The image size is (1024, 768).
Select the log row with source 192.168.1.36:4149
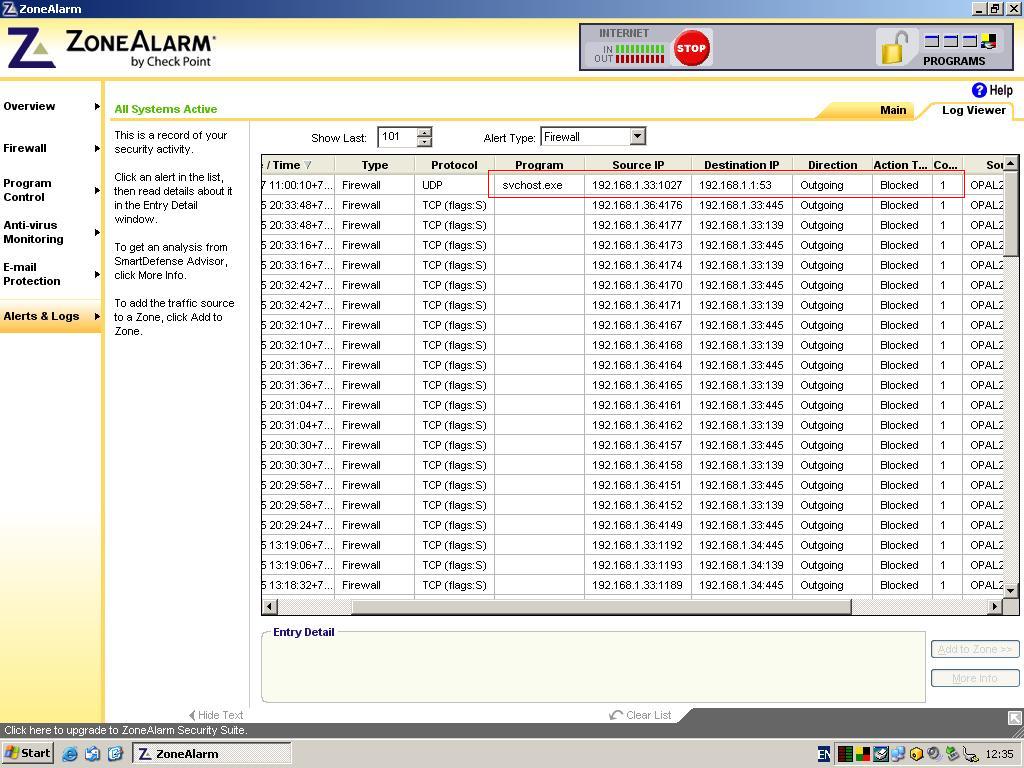point(632,525)
